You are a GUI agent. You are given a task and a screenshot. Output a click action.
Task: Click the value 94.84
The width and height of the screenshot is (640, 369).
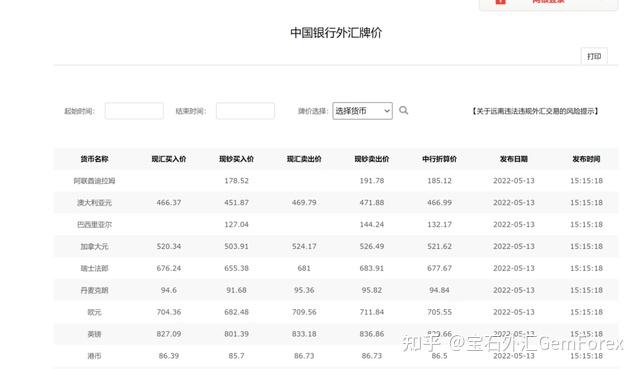(440, 290)
